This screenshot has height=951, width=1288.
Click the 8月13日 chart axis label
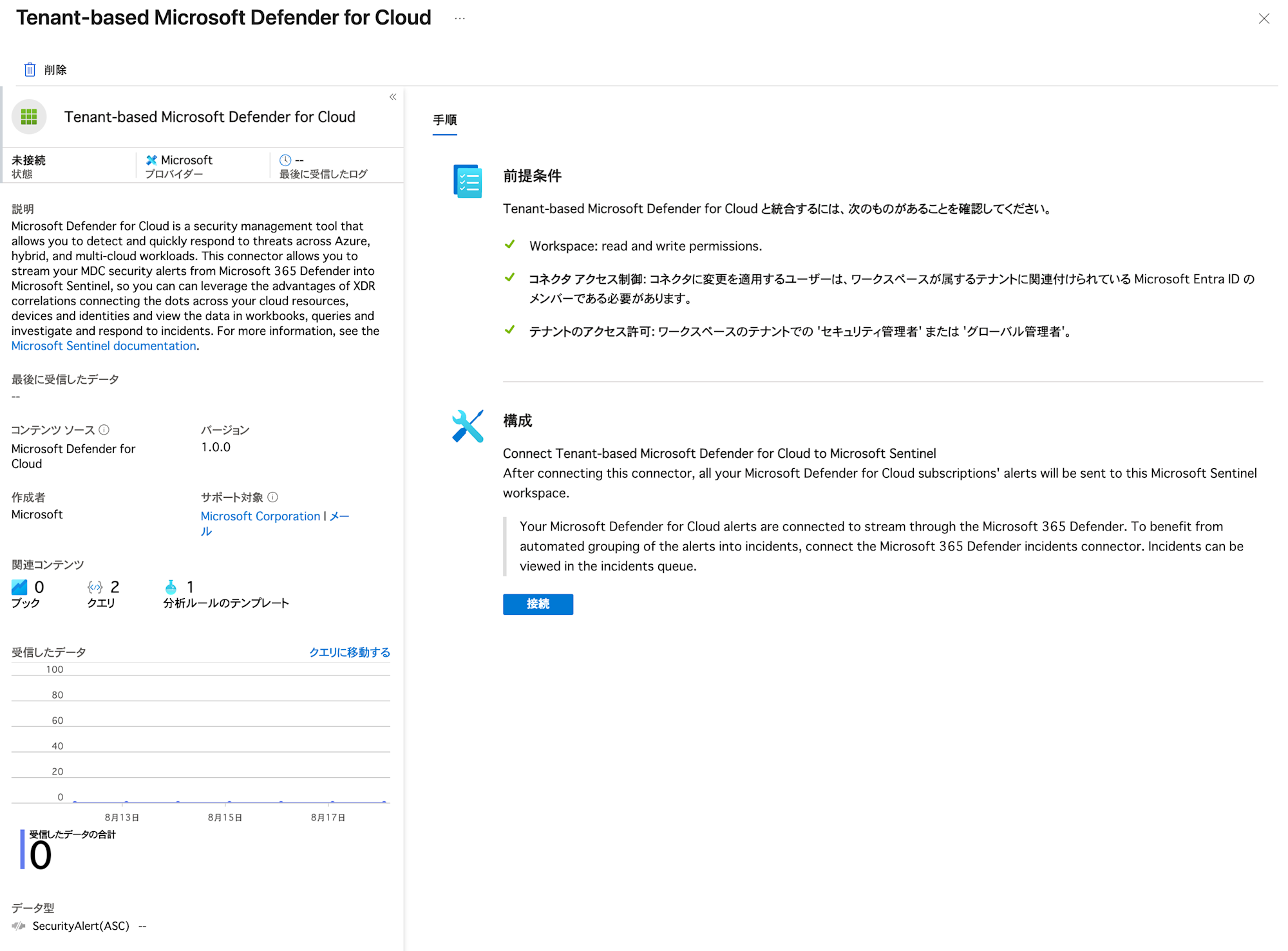[x=122, y=818]
